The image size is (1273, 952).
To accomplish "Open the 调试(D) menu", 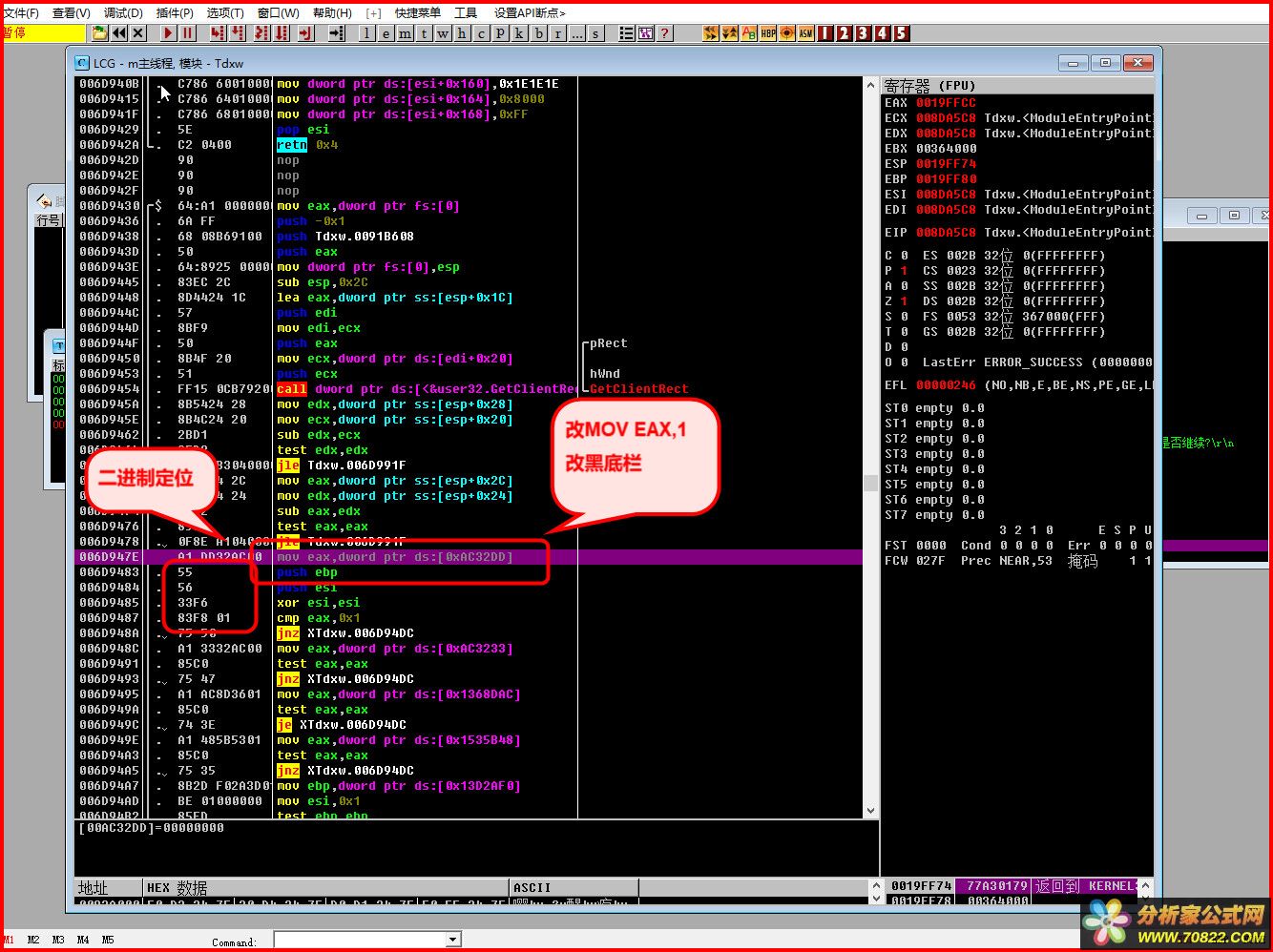I will 123,12.
